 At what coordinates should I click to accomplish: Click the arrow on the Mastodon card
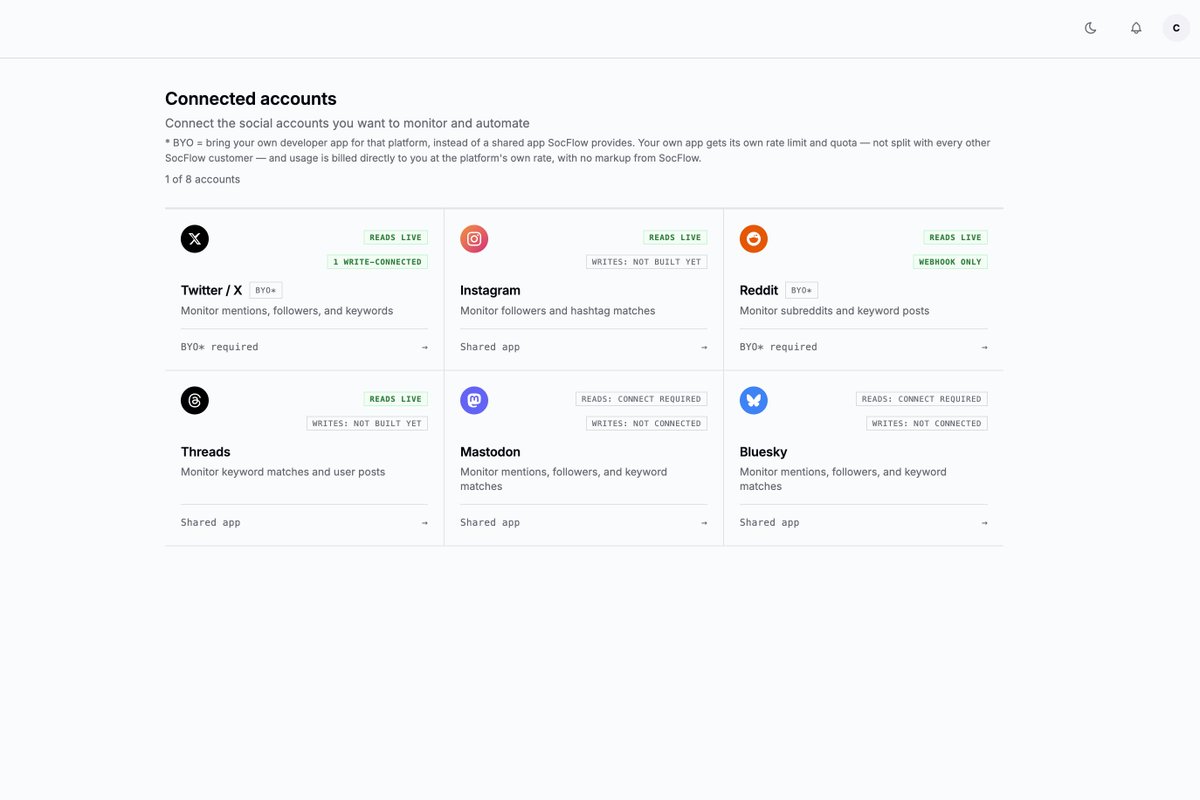click(704, 523)
